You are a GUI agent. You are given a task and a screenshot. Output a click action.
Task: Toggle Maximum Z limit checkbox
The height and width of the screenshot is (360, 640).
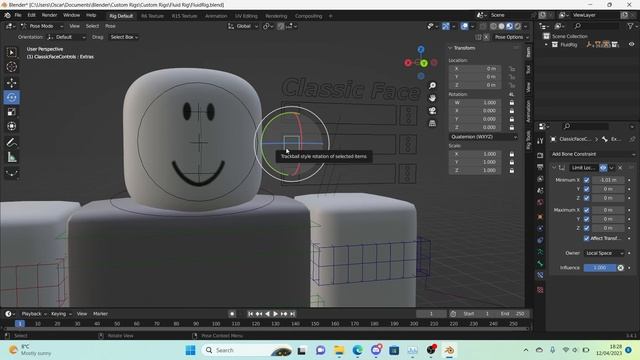587,228
